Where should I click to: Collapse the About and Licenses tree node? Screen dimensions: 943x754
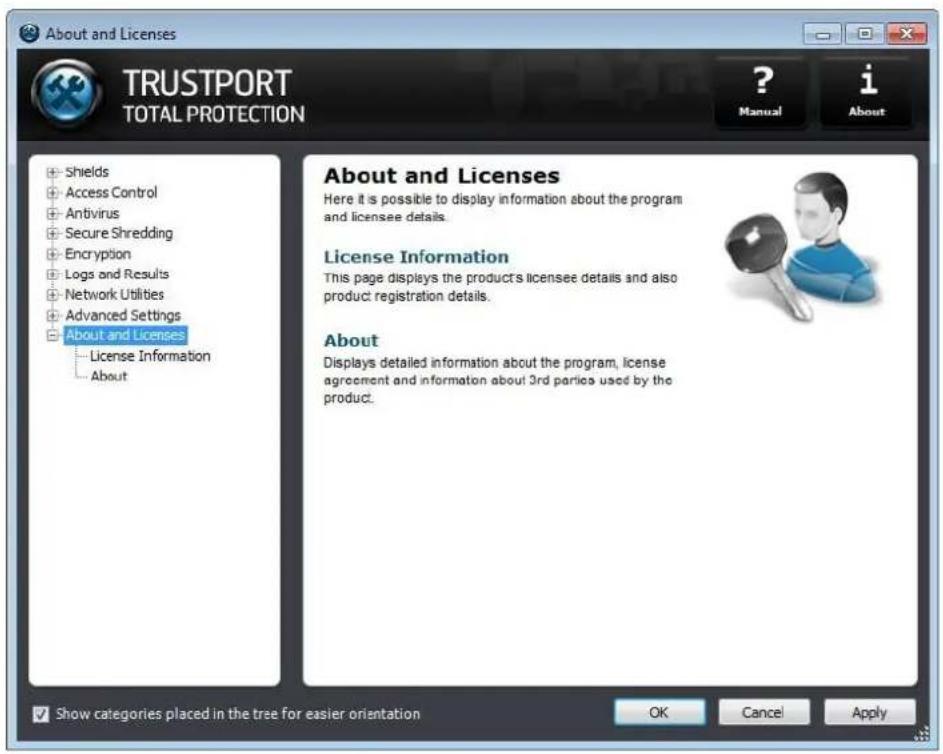[52, 336]
